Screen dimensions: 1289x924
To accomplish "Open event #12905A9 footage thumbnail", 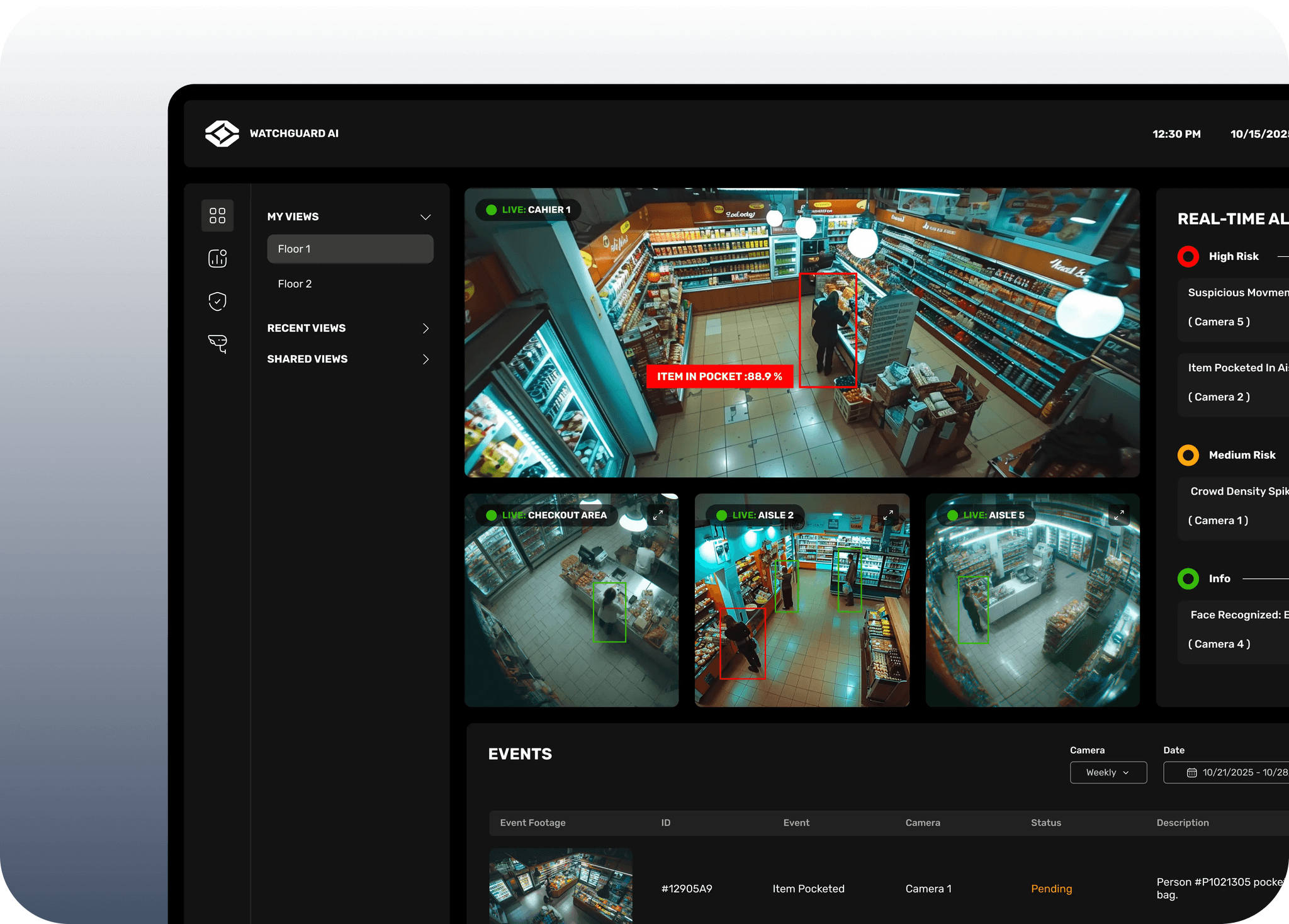I will pyautogui.click(x=561, y=886).
